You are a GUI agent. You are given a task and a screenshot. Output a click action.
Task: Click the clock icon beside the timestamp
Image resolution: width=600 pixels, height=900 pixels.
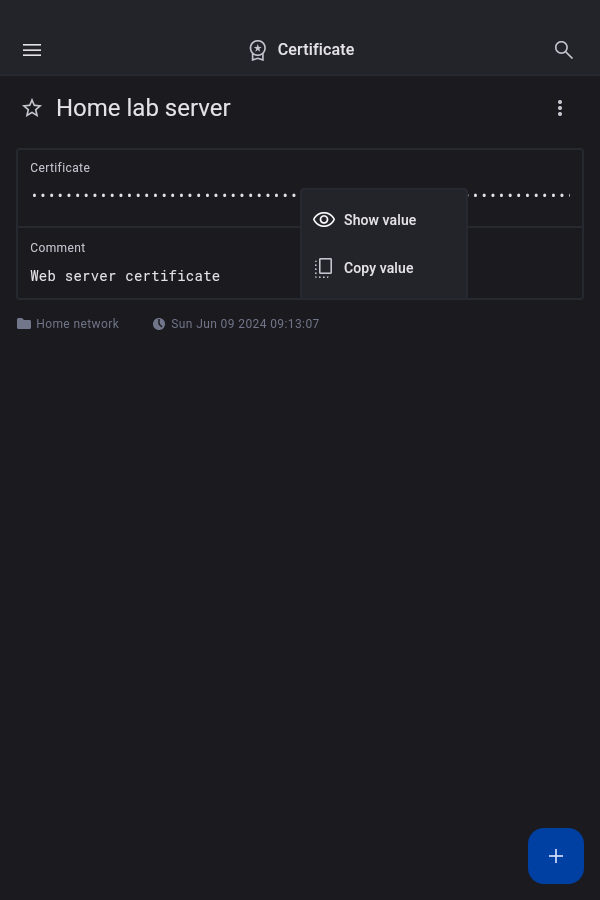pos(159,324)
